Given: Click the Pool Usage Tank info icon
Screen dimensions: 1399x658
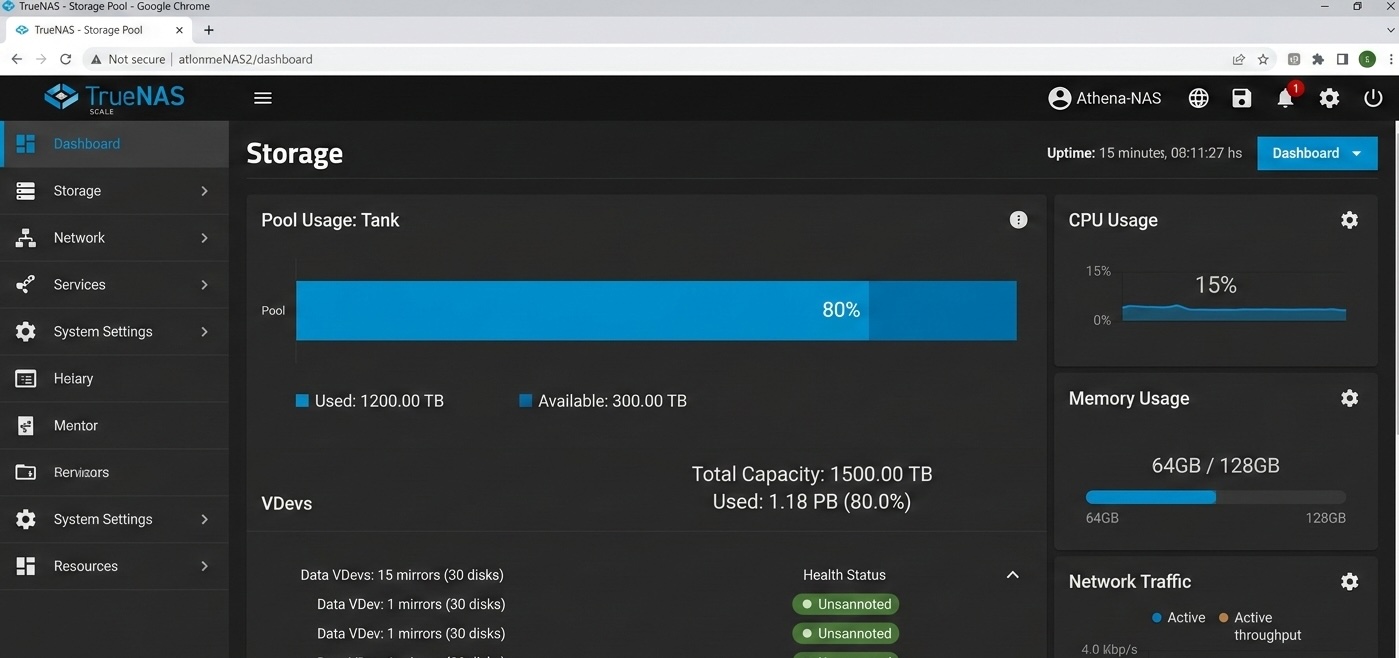Looking at the screenshot, I should tap(1018, 219).
